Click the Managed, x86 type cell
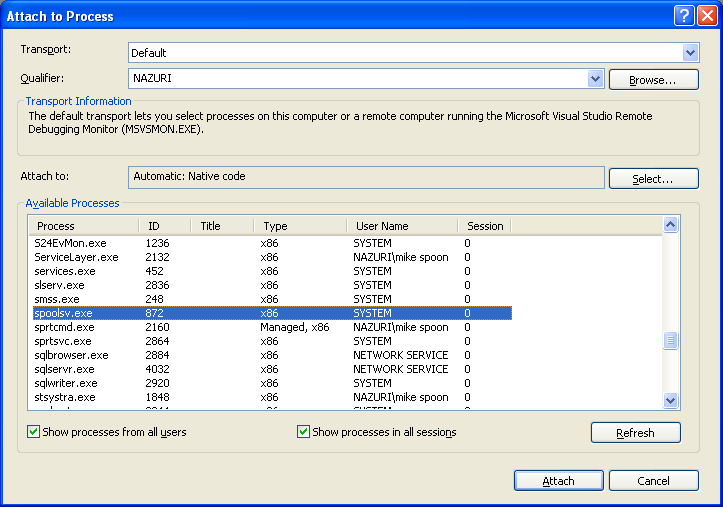The height and width of the screenshot is (507, 723). click(295, 327)
